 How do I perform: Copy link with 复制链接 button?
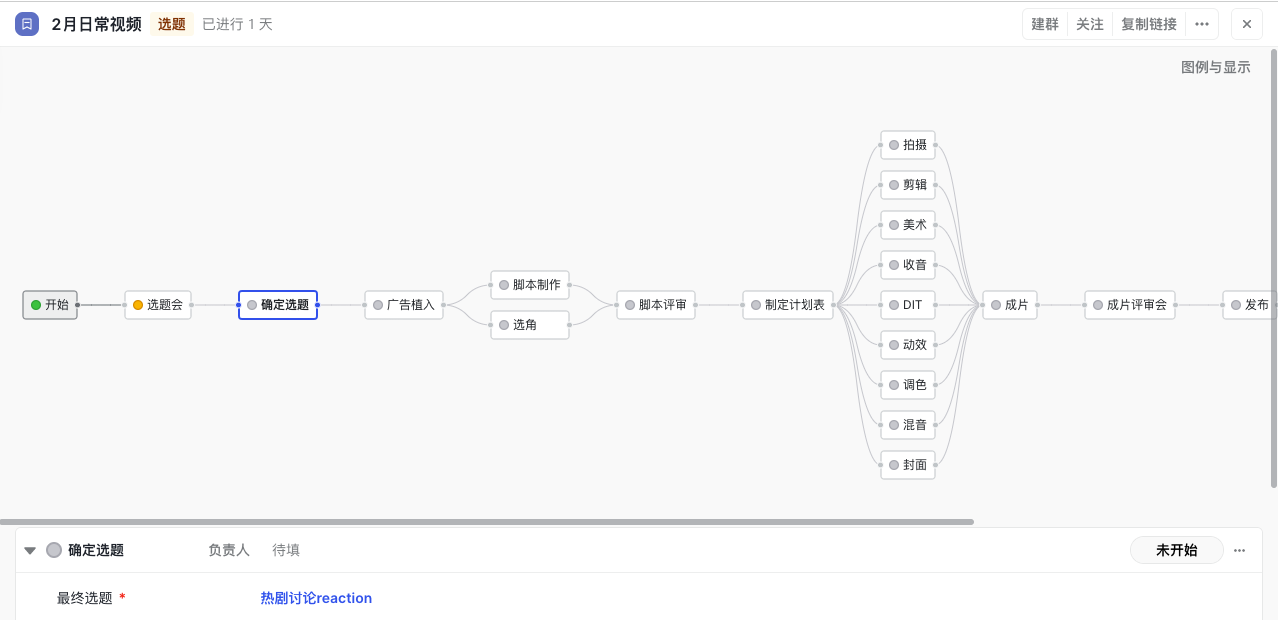click(1149, 24)
